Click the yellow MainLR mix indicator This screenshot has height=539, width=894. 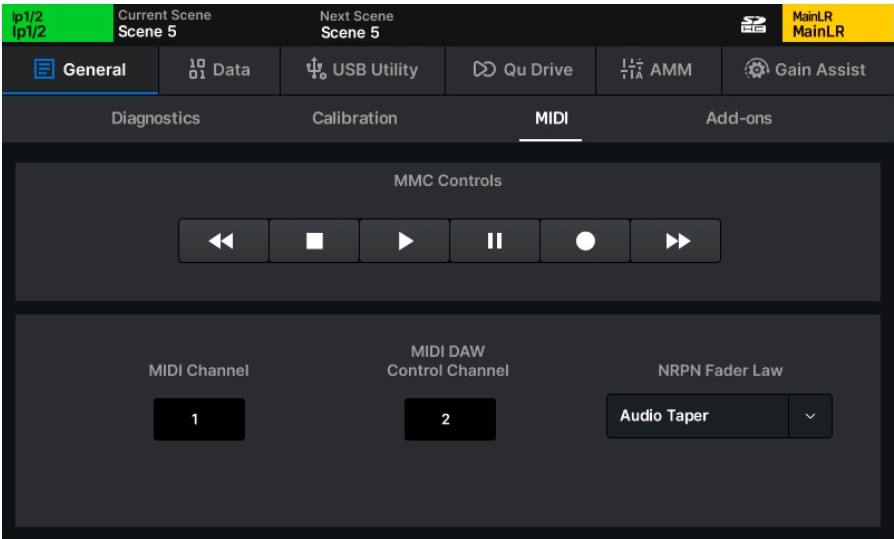point(838,23)
